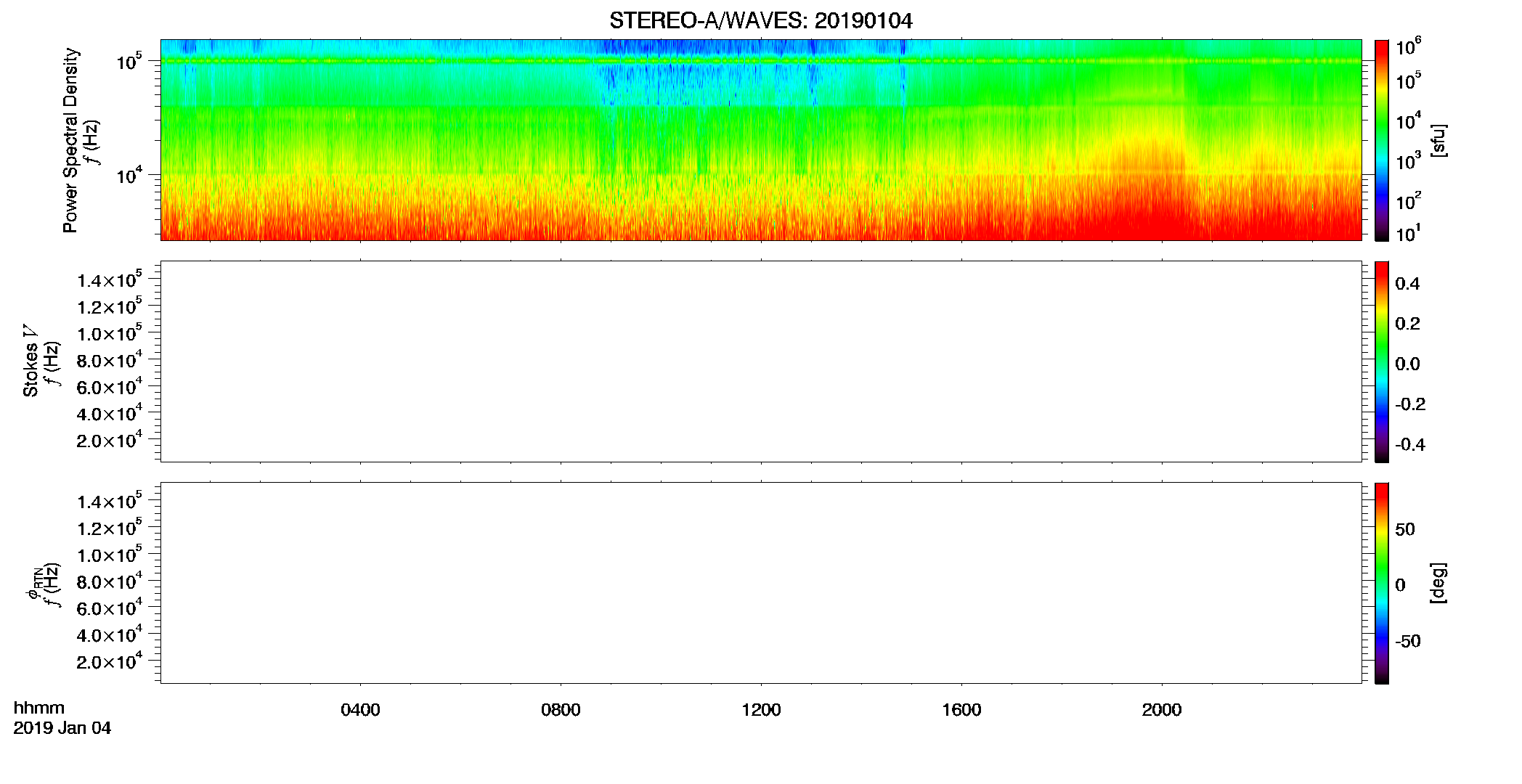
Task: Click 1.0×10^5 tick in phi RTN panel
Action: [110, 554]
